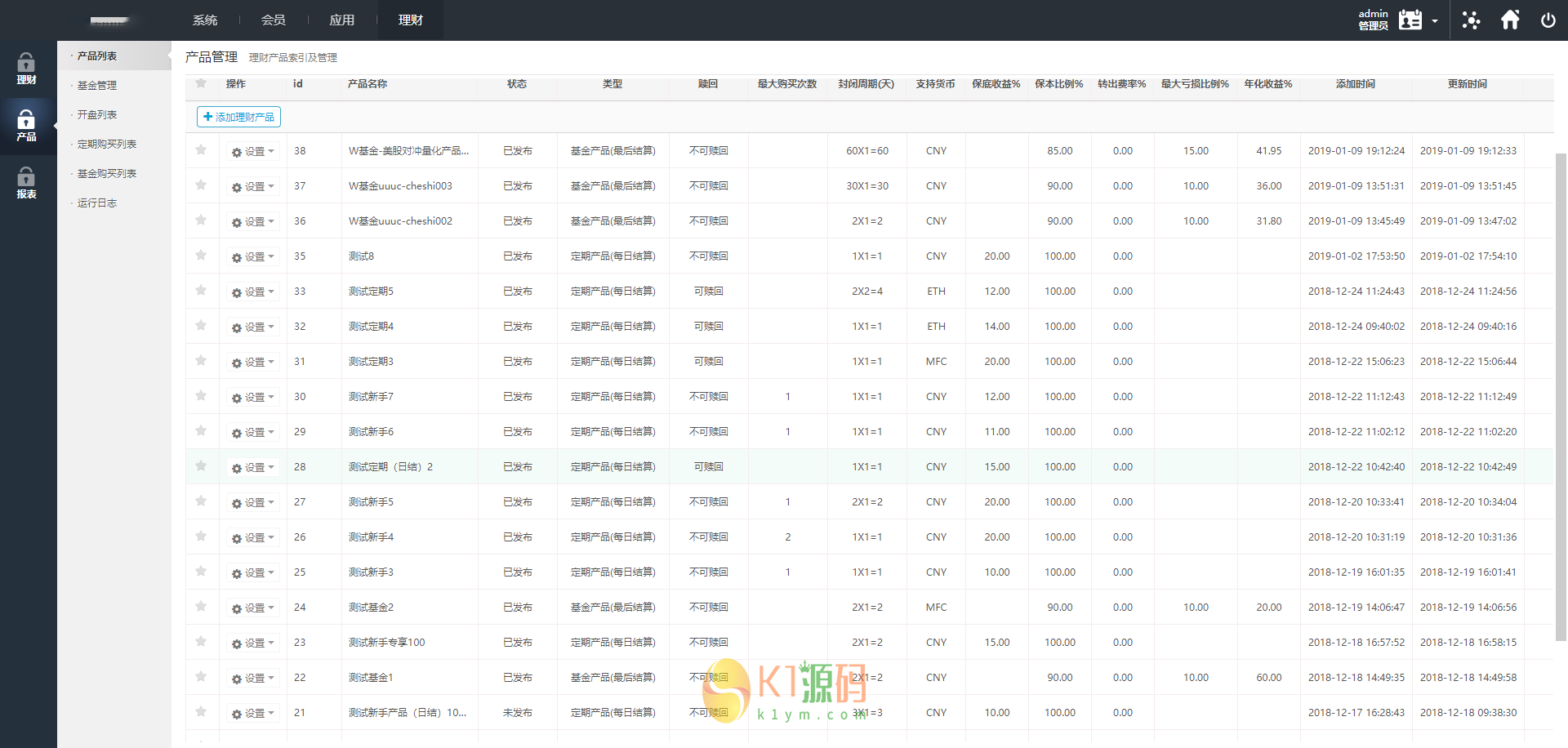This screenshot has width=1568, height=748.
Task: Click the star icon in table header
Action: point(201,83)
